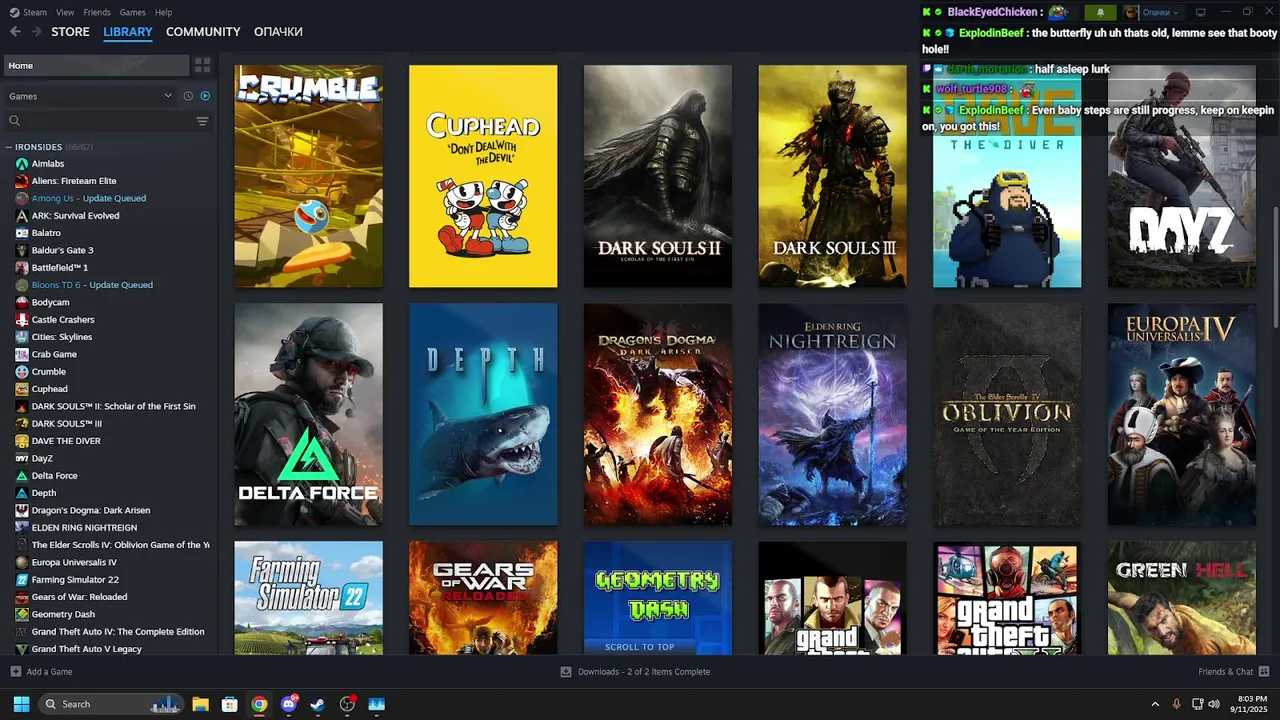This screenshot has width=1280, height=720.
Task: Open Google Chrome from the taskbar
Action: (259, 704)
